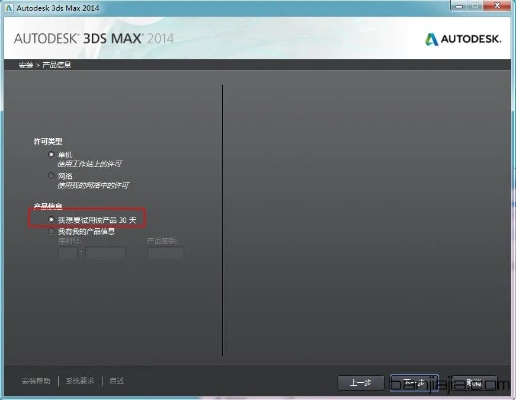Click the 许可类型 heading text
Image resolution: width=516 pixels, height=400 pixels.
pos(48,141)
